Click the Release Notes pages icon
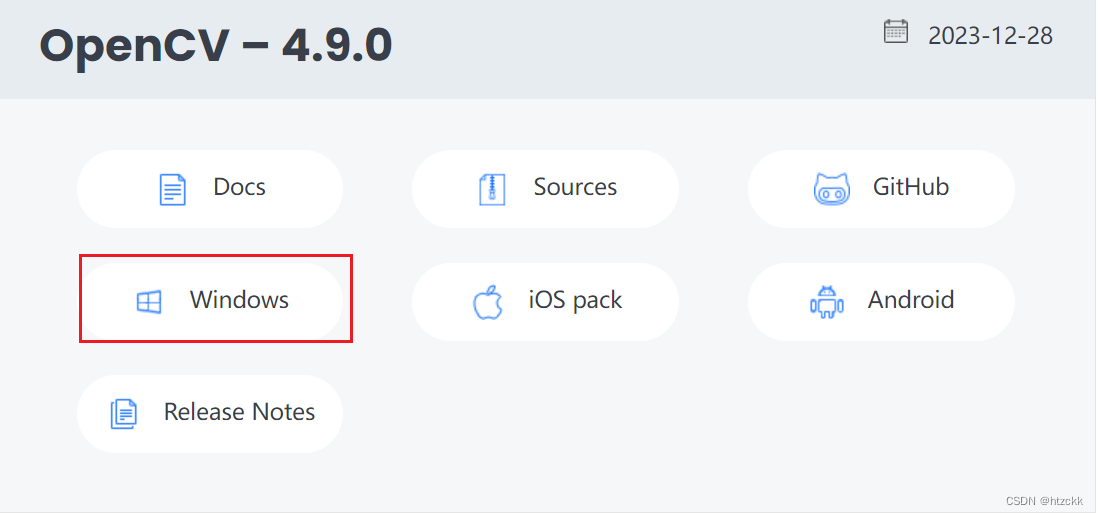Viewport: 1098px width, 515px height. (x=124, y=414)
